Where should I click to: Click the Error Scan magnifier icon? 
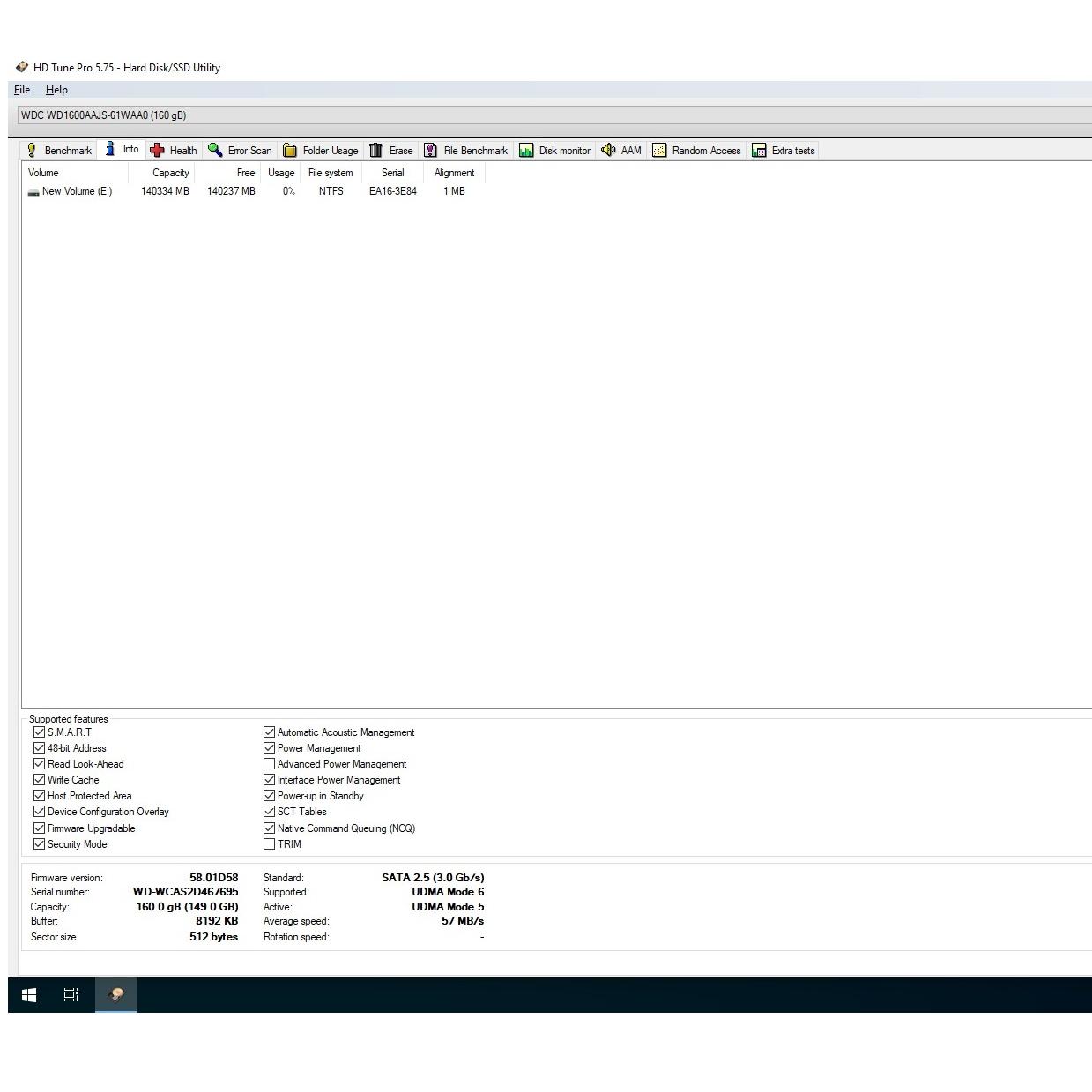(215, 151)
